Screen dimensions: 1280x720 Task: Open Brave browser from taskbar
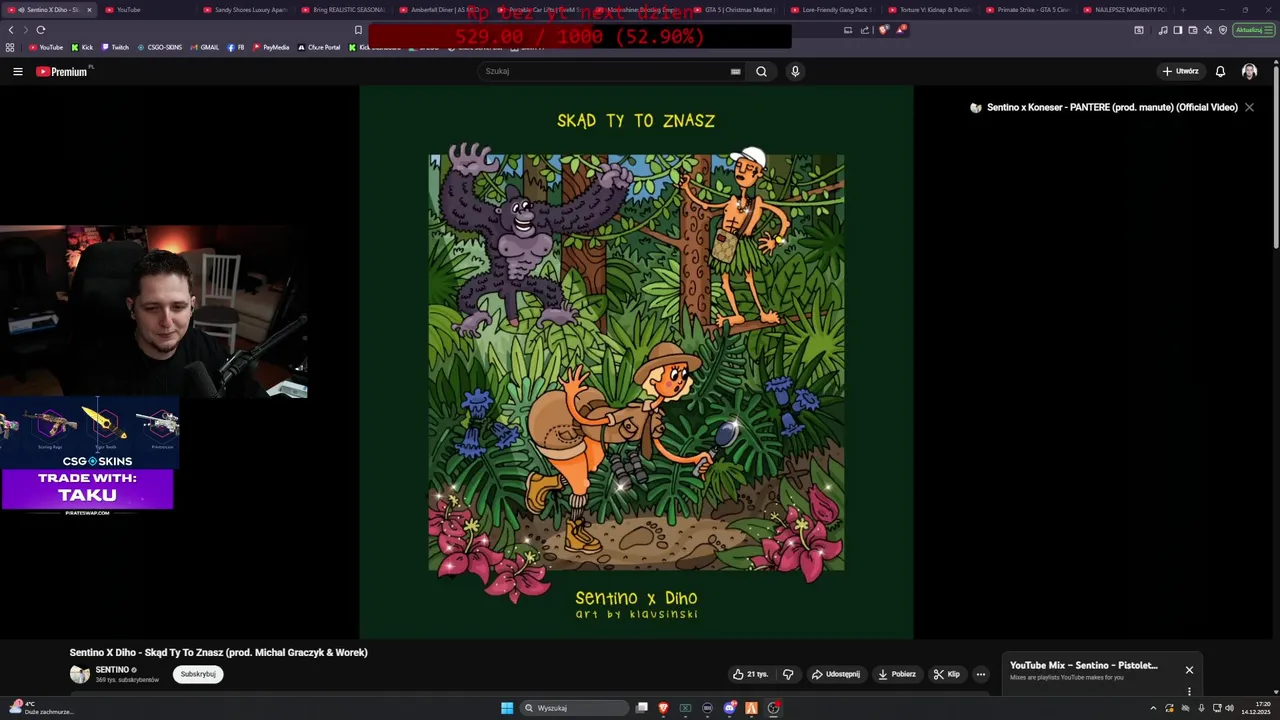(x=663, y=708)
